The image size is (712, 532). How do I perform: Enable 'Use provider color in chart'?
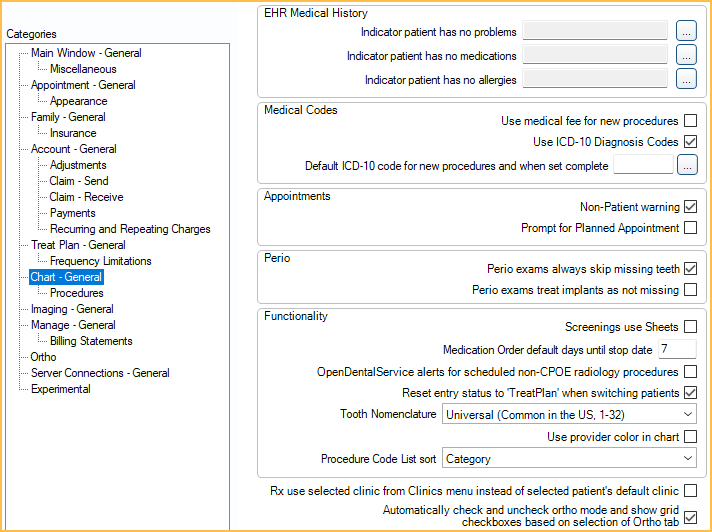(690, 437)
